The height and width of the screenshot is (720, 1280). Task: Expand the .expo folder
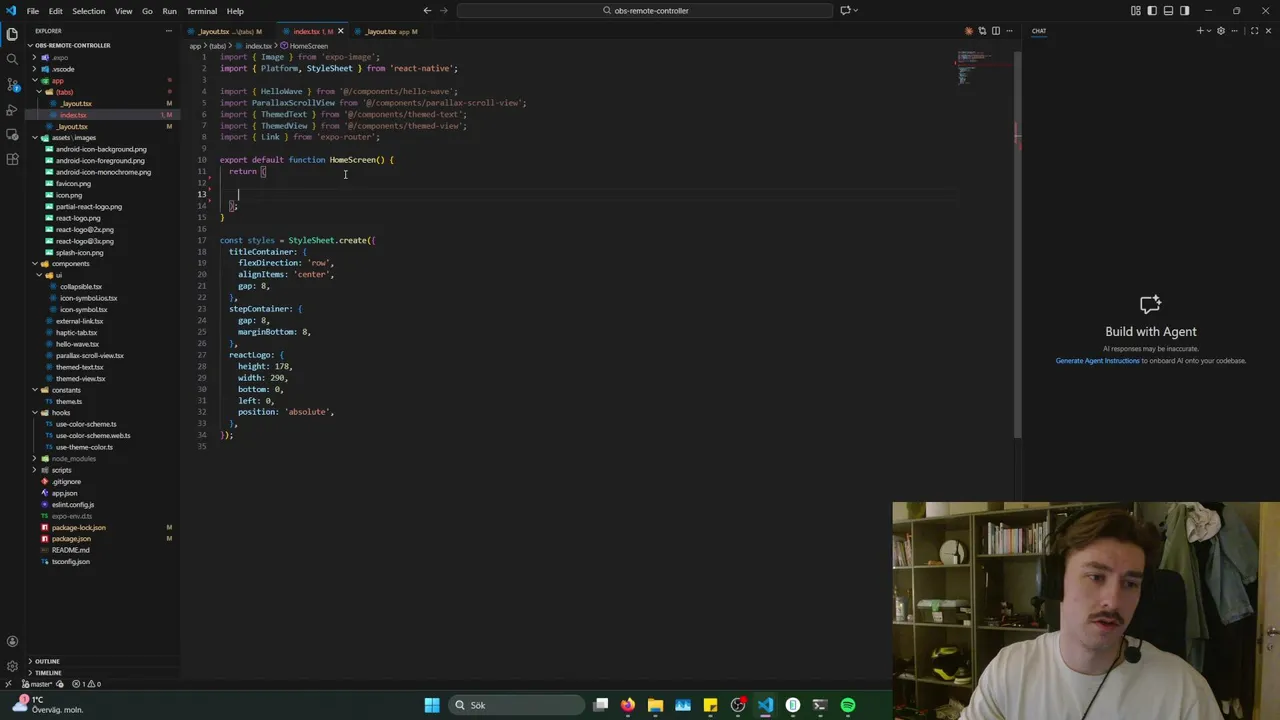tap(100, 57)
